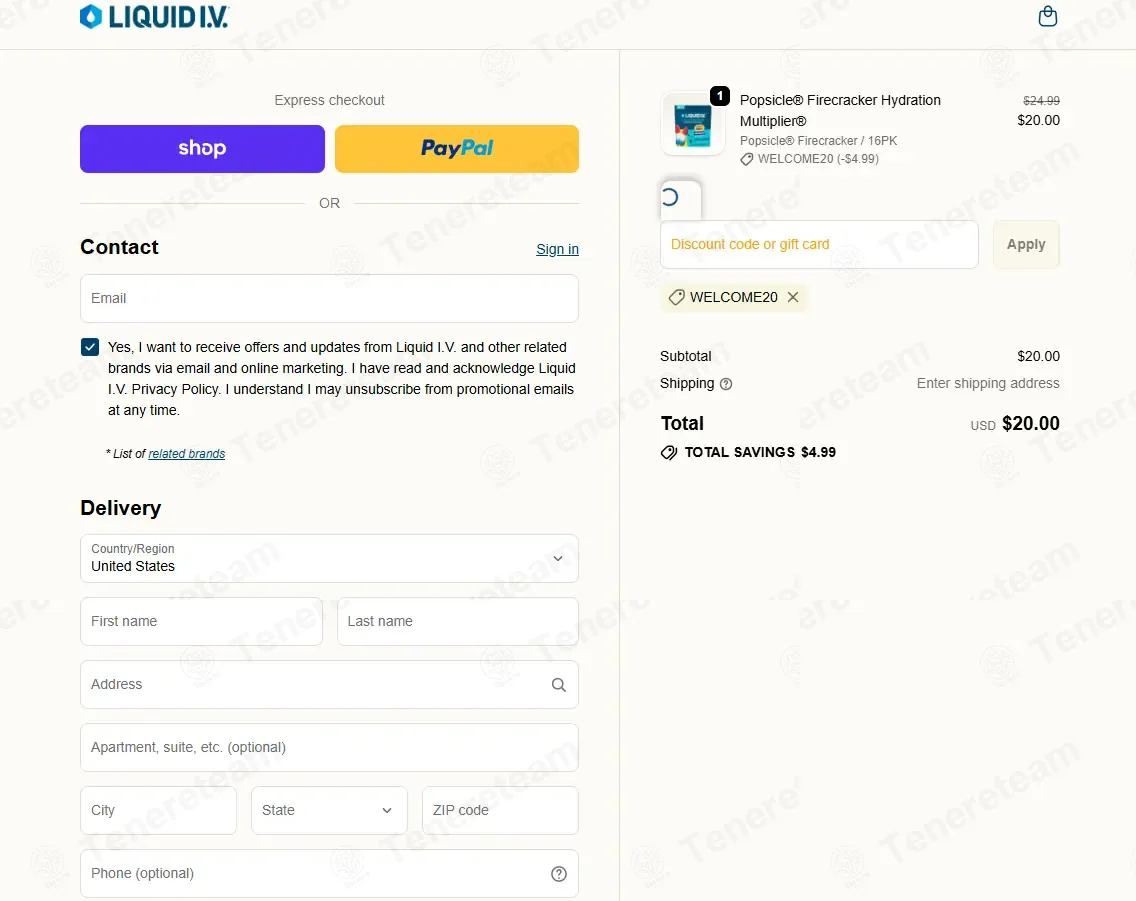The image size is (1136, 901).
Task: Click the Address input field
Action: click(x=329, y=684)
